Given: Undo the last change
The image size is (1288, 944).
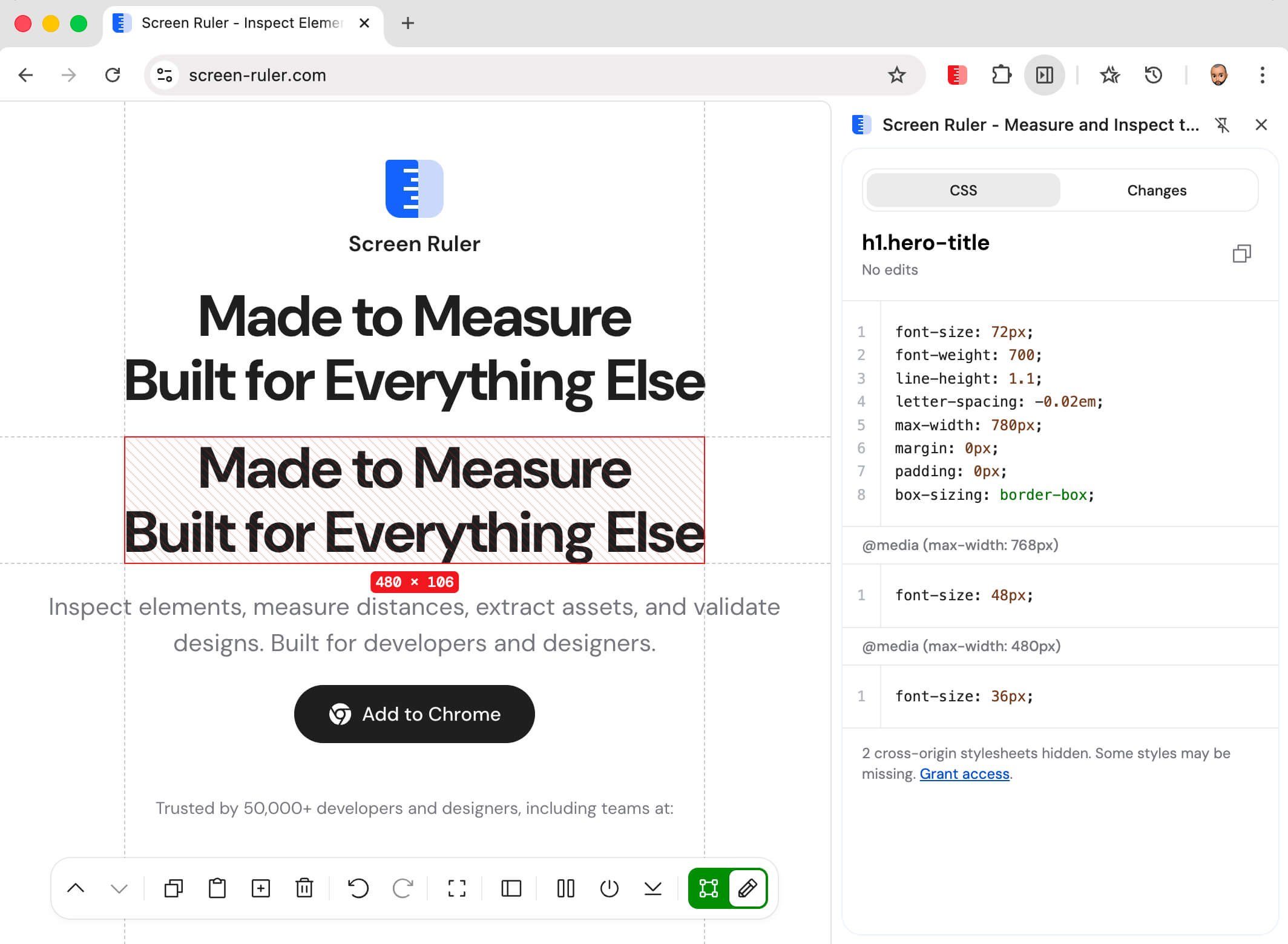Looking at the screenshot, I should pos(358,888).
